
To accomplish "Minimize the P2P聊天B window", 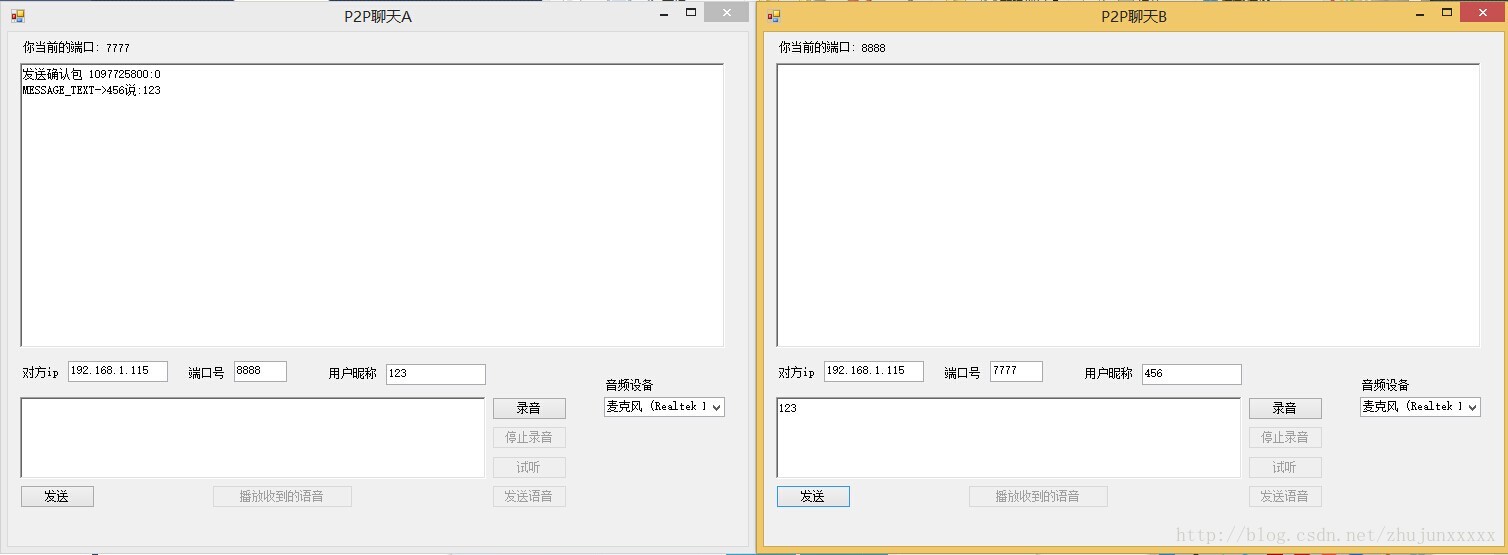I will (1420, 14).
